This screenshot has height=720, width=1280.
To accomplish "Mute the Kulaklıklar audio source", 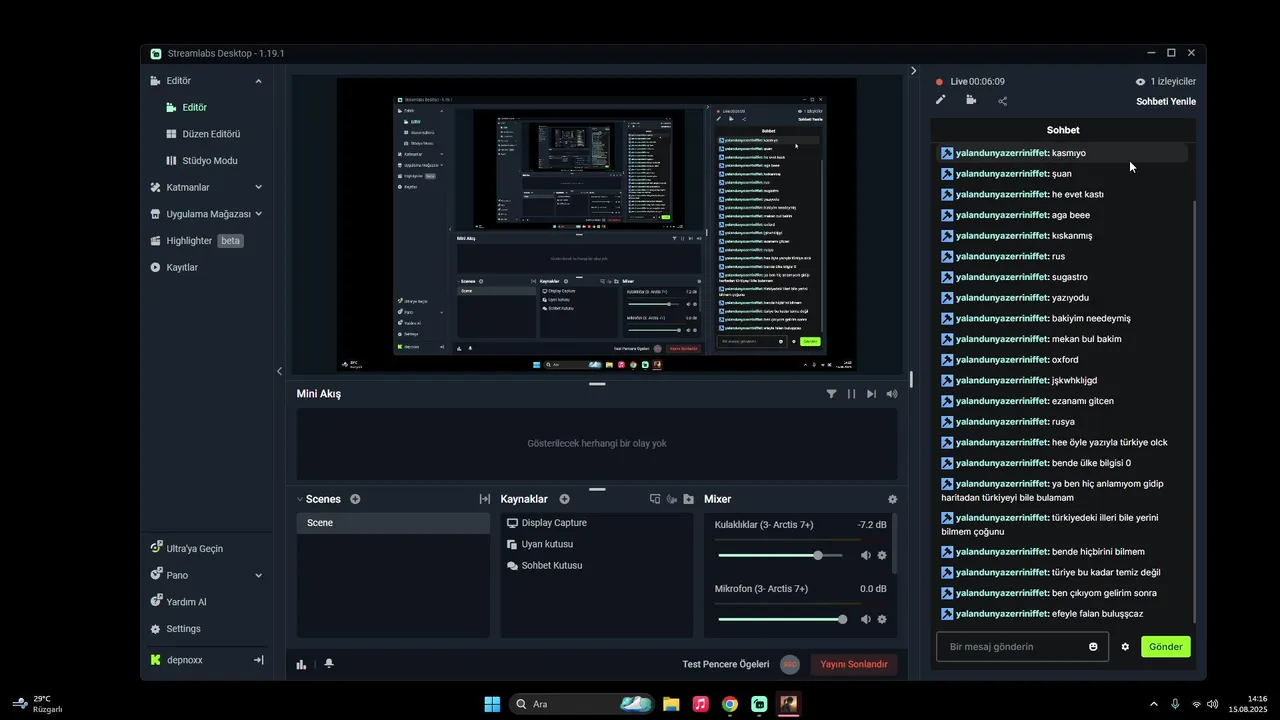I will tap(866, 555).
